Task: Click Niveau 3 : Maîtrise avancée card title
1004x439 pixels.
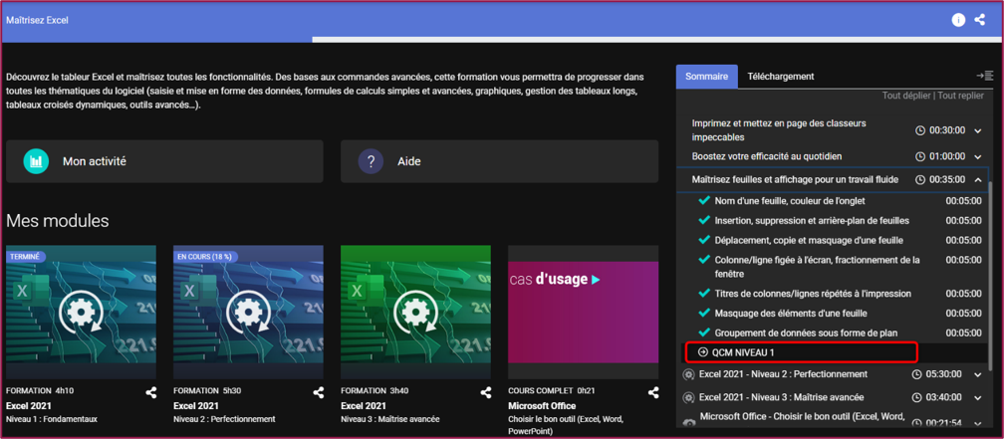Action: click(391, 419)
